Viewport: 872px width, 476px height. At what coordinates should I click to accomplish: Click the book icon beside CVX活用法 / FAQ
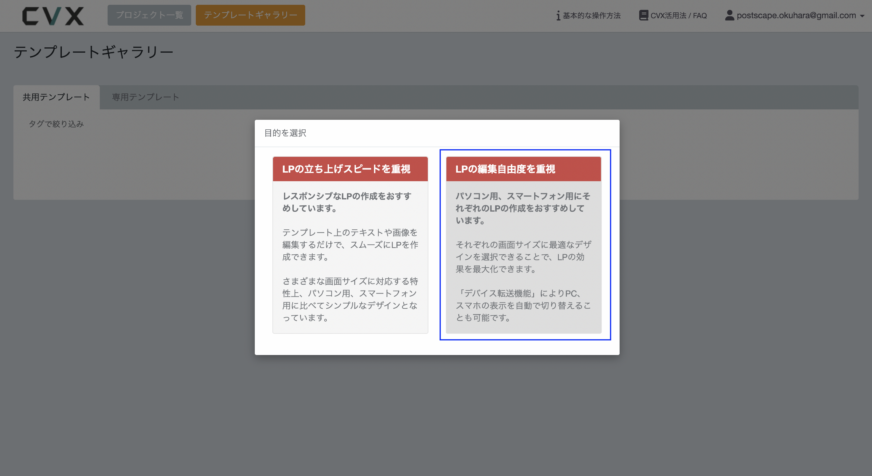tap(643, 16)
